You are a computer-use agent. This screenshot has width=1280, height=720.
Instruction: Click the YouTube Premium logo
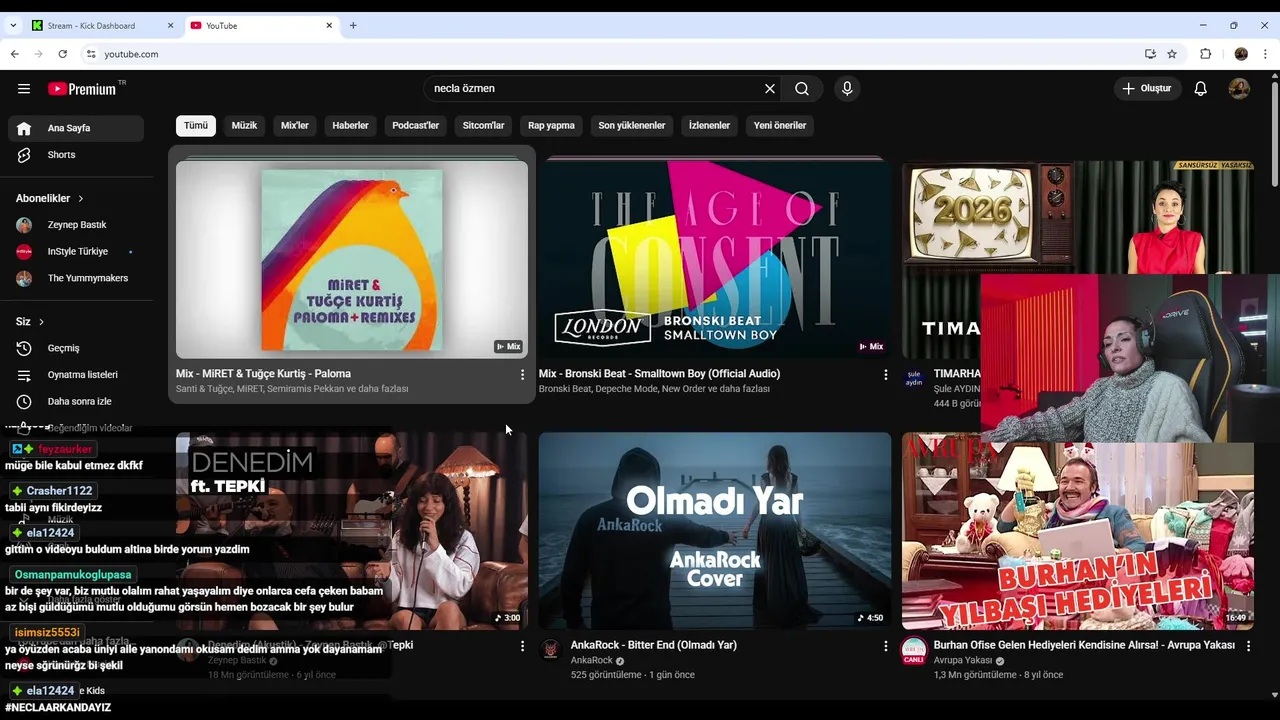pos(83,89)
